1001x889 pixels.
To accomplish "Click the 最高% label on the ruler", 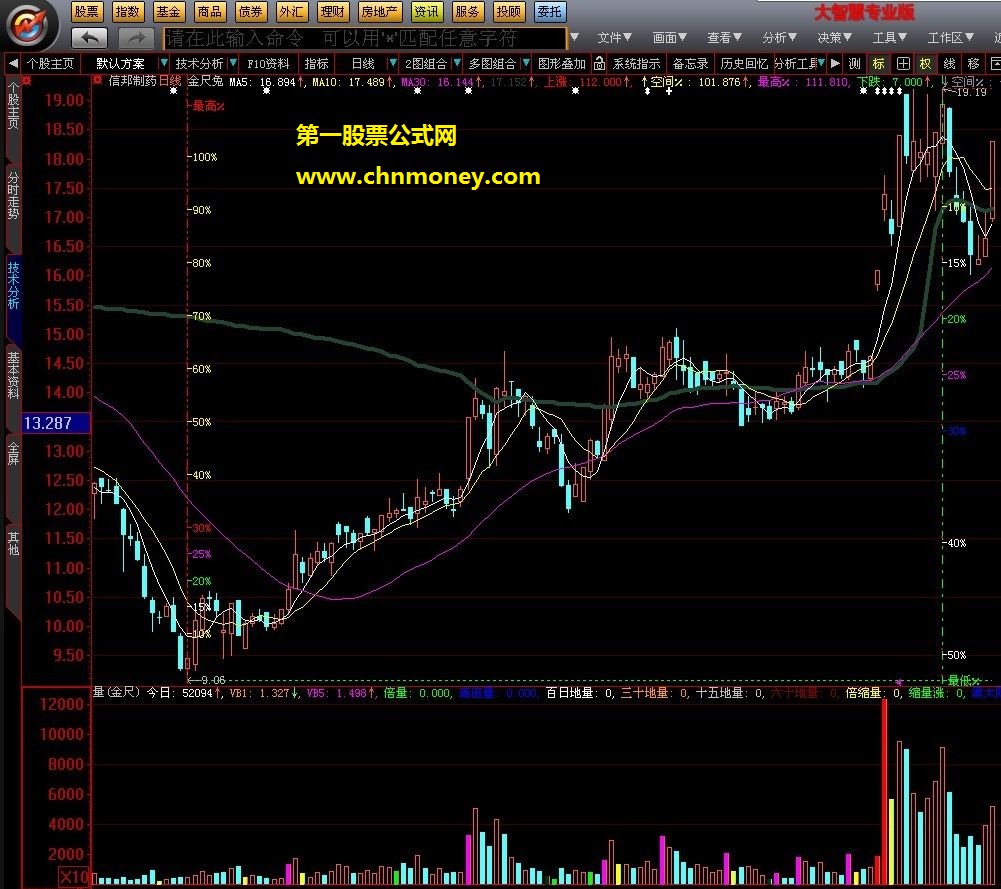I will coord(209,106).
